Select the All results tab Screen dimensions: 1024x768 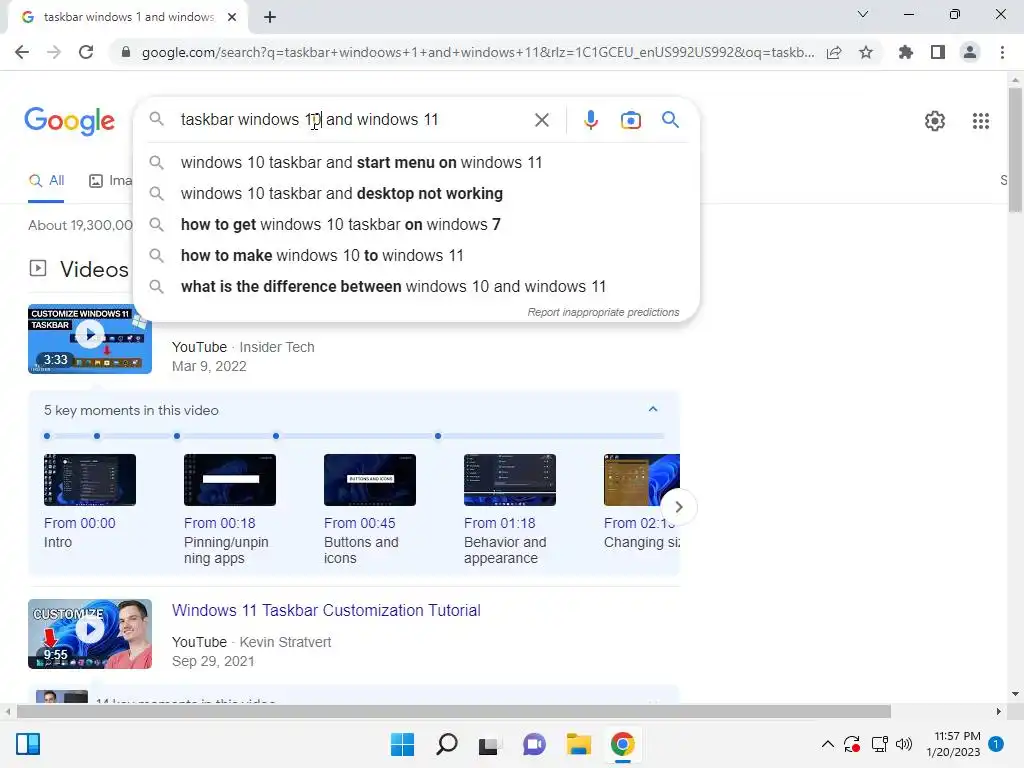(x=46, y=181)
